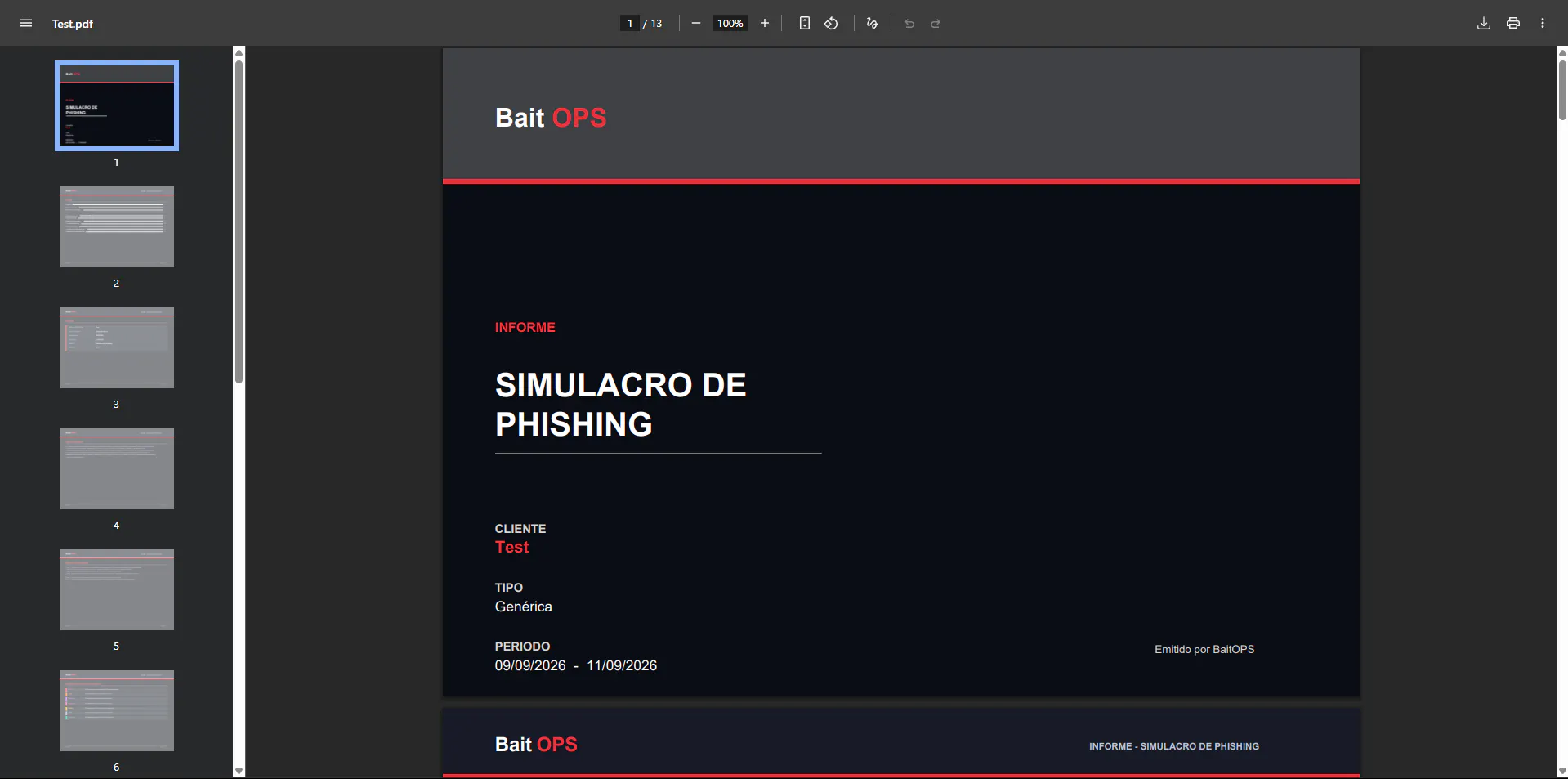Toggle the sidebar menu icon
The height and width of the screenshot is (779, 1568).
click(x=26, y=23)
